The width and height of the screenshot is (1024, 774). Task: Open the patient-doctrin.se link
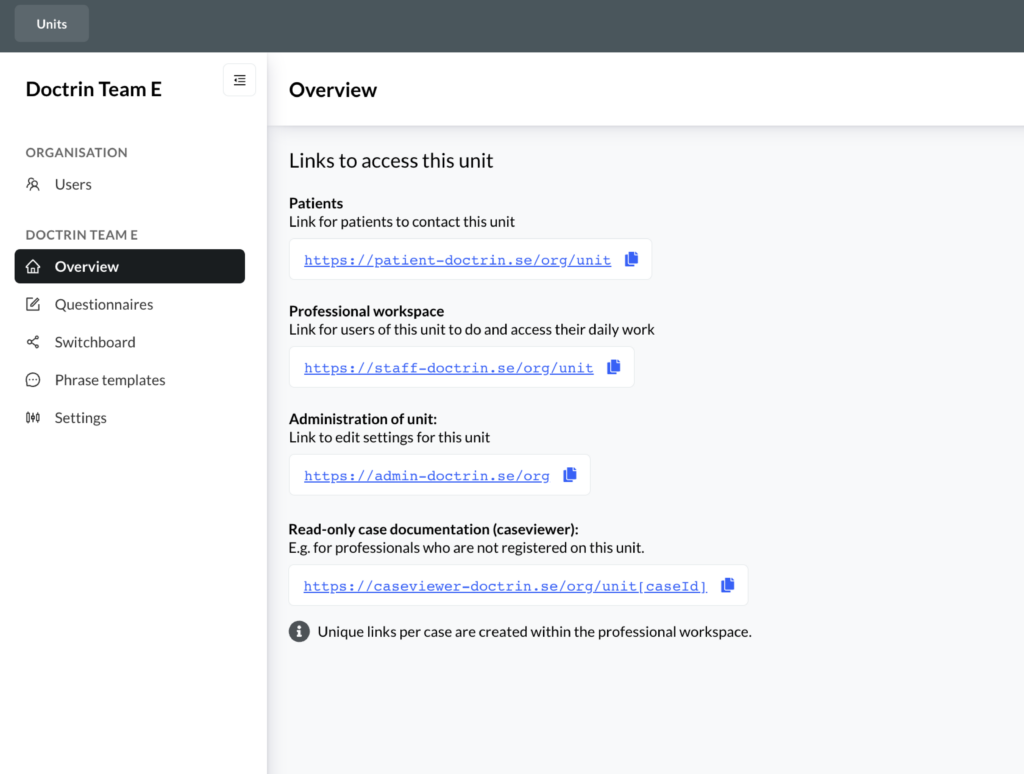457,260
